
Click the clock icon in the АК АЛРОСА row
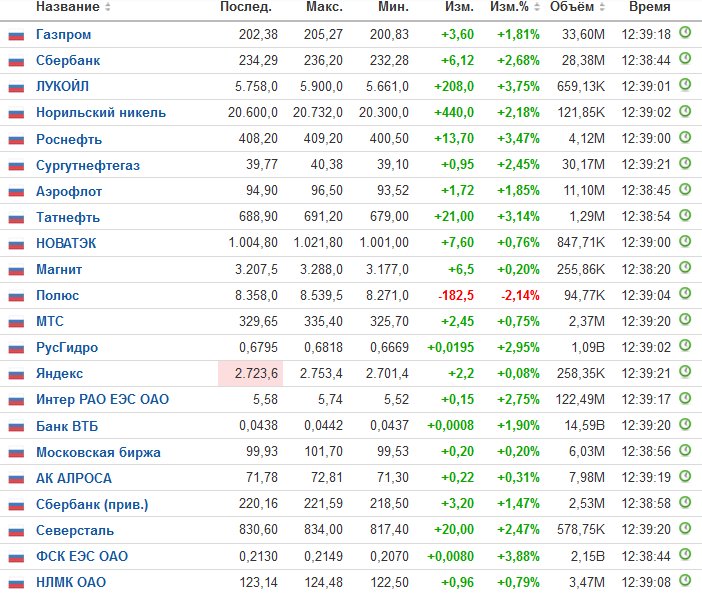pyautogui.click(x=685, y=476)
